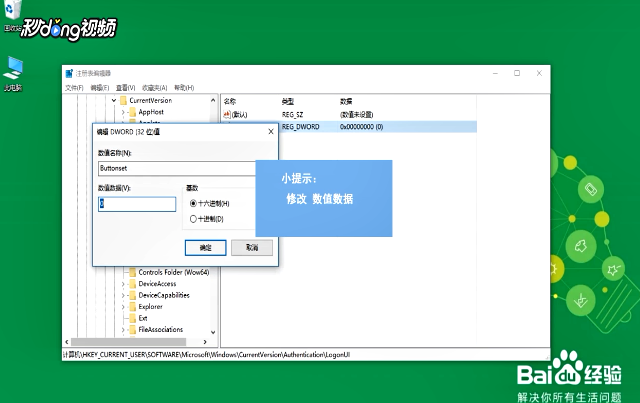Click the value name field Buttonset
Viewport: 640px width, 403px height.
[x=177, y=168]
